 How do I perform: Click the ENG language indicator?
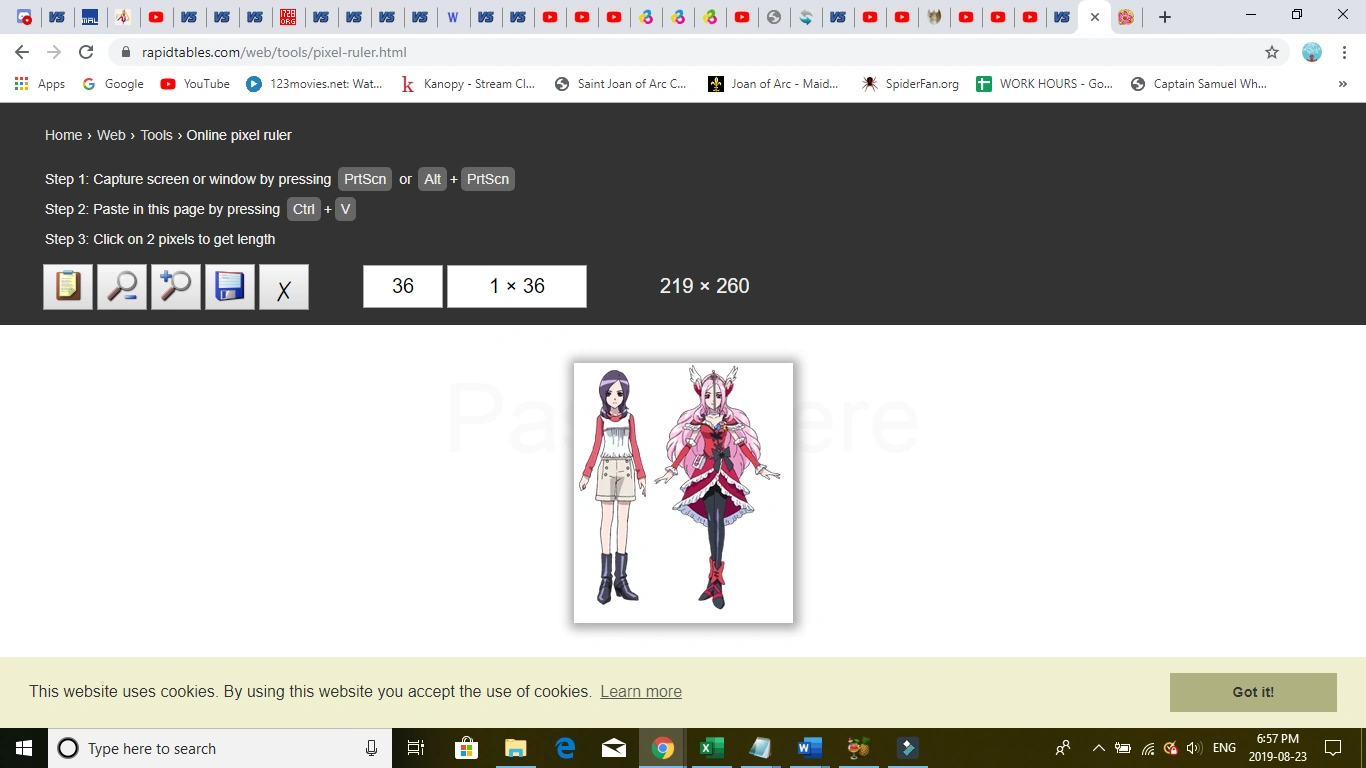[1224, 748]
